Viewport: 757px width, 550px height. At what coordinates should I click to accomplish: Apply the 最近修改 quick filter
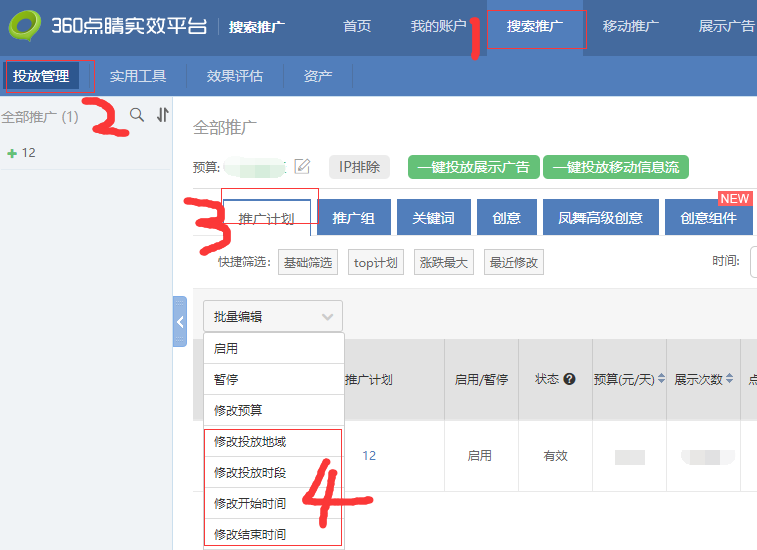point(513,263)
